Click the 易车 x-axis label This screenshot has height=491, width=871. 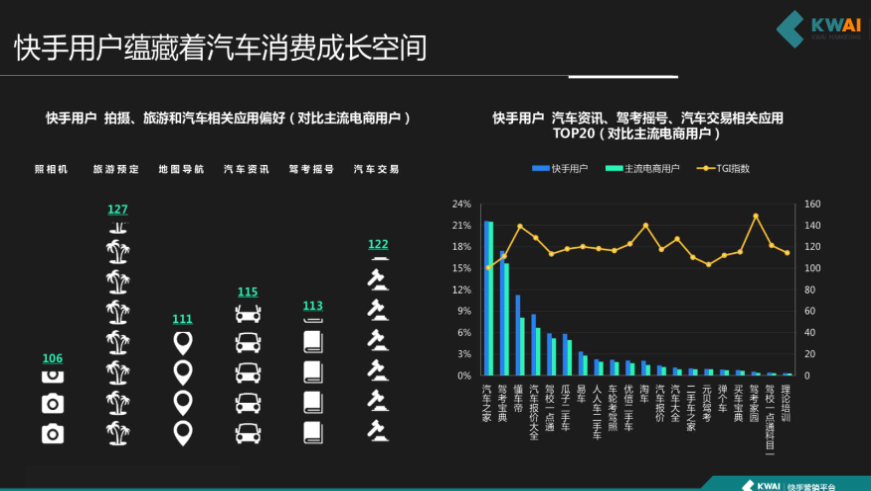pyautogui.click(x=581, y=394)
